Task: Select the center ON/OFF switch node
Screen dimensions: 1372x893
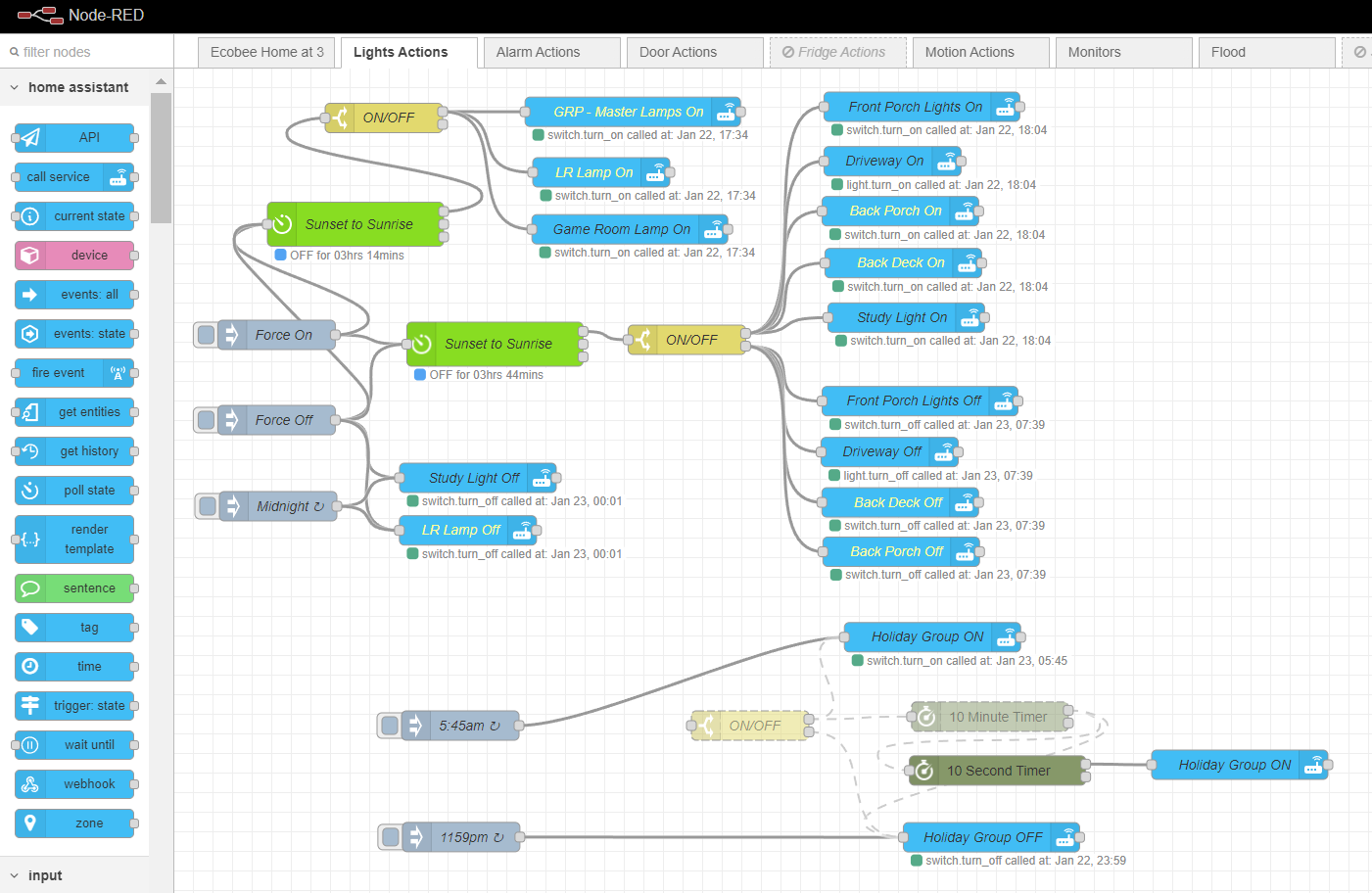Action: pyautogui.click(x=686, y=340)
